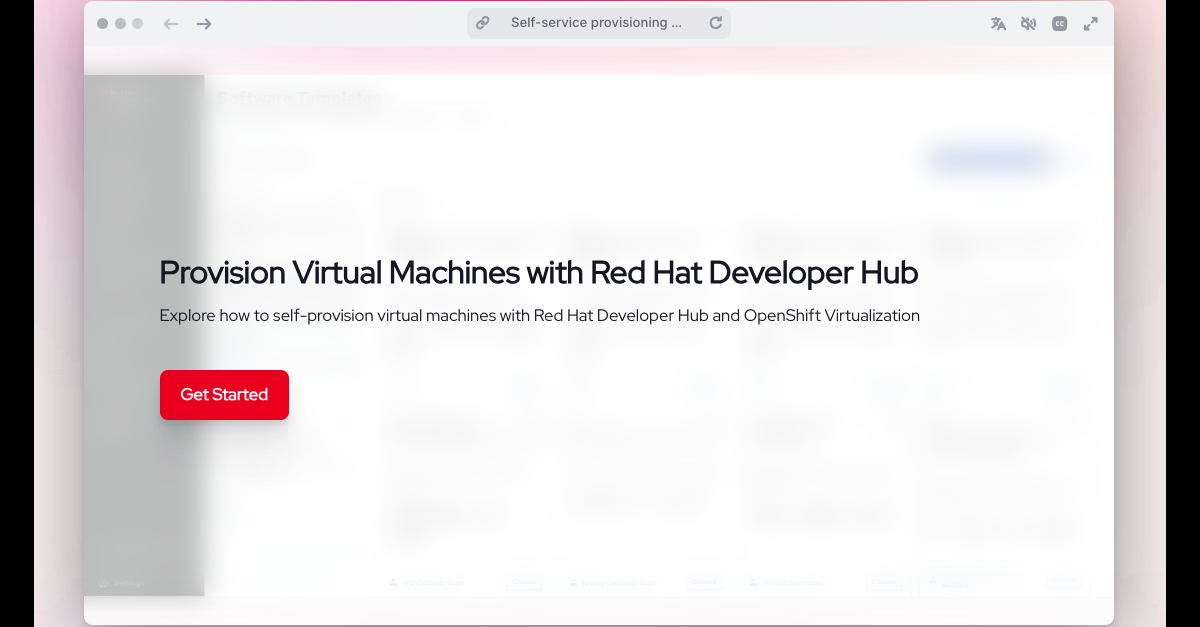The image size is (1200, 627).
Task: Click the chain link icon in address bar
Action: tap(483, 23)
